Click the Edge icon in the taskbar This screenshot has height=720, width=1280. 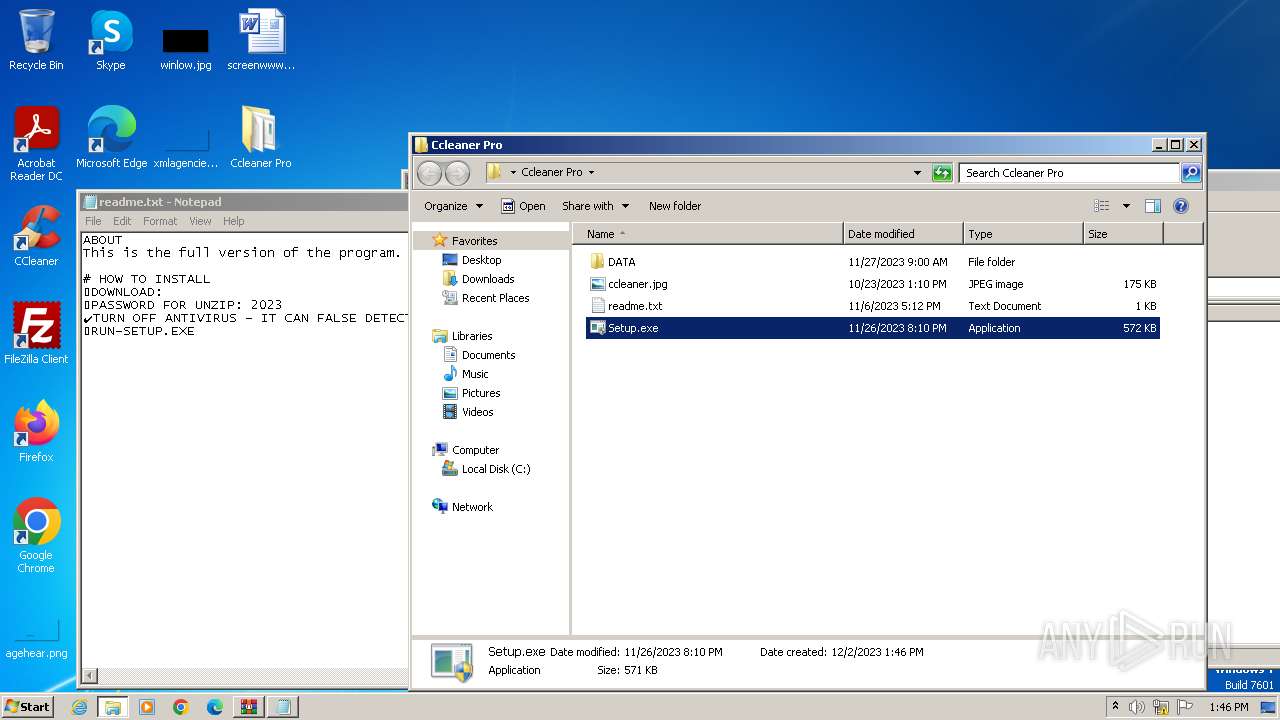point(215,707)
